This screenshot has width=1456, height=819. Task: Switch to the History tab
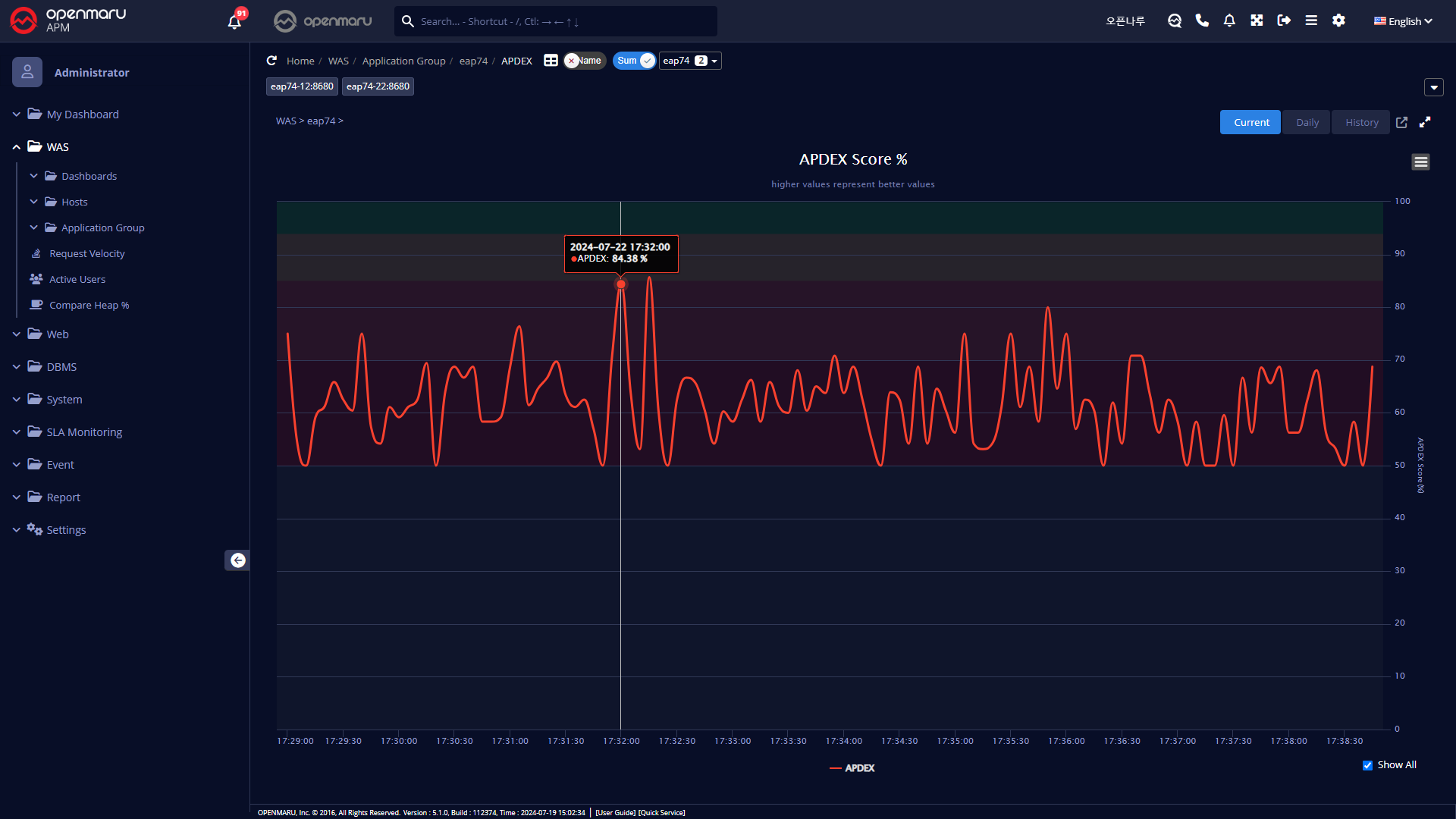(x=1361, y=122)
